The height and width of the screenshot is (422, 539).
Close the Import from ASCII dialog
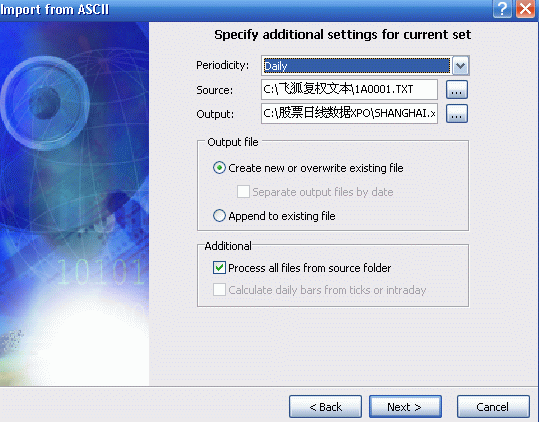coord(526,9)
